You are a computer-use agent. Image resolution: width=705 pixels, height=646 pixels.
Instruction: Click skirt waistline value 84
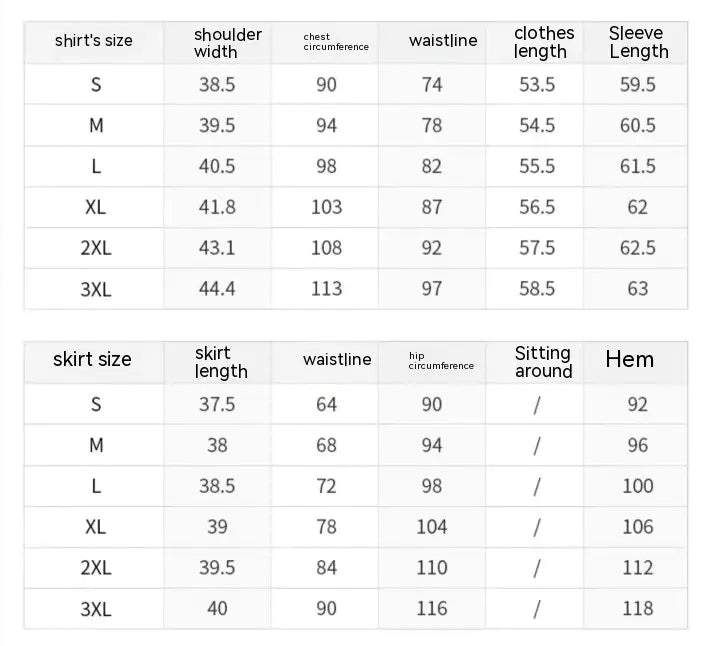click(327, 567)
